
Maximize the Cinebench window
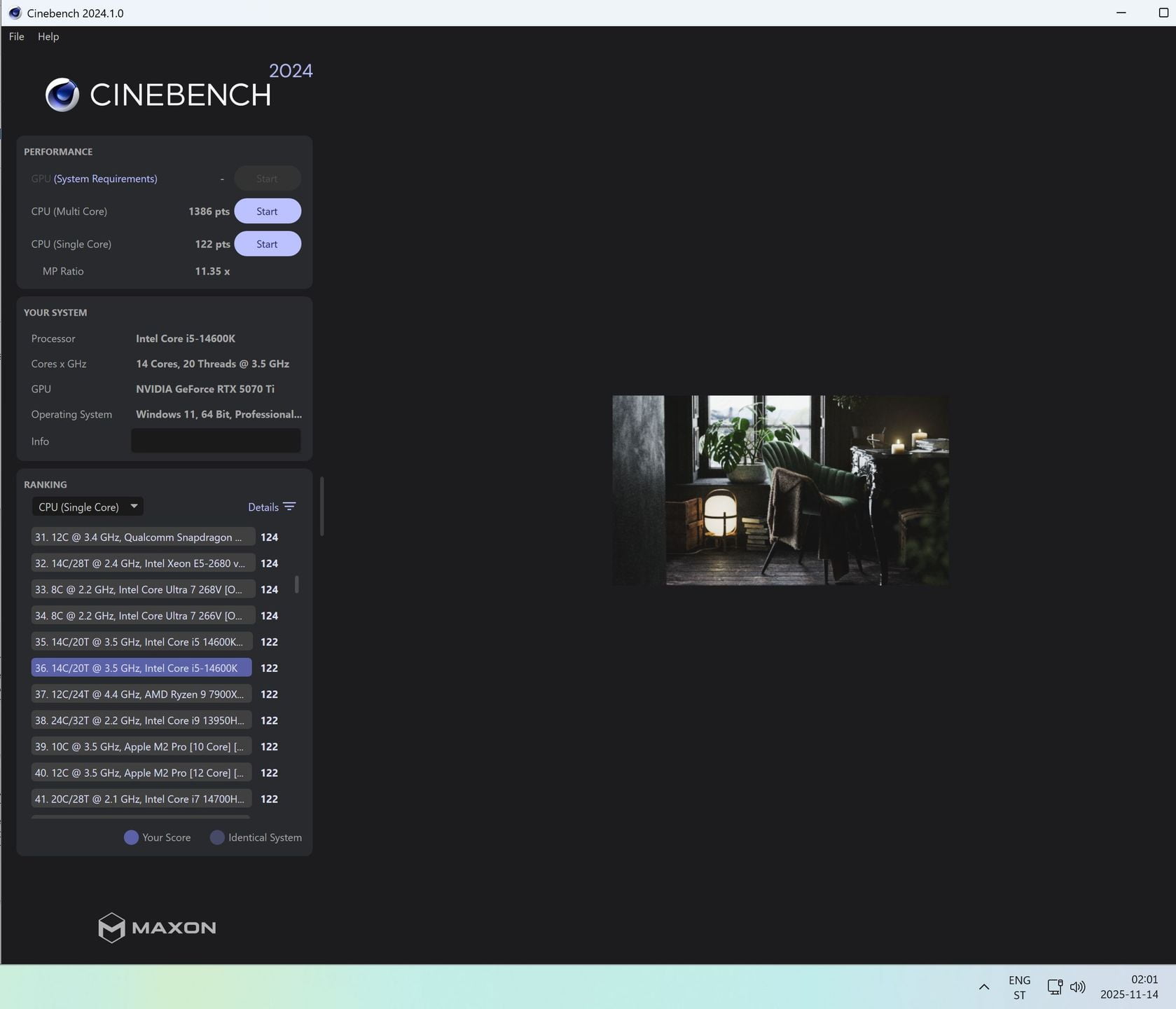(1163, 13)
